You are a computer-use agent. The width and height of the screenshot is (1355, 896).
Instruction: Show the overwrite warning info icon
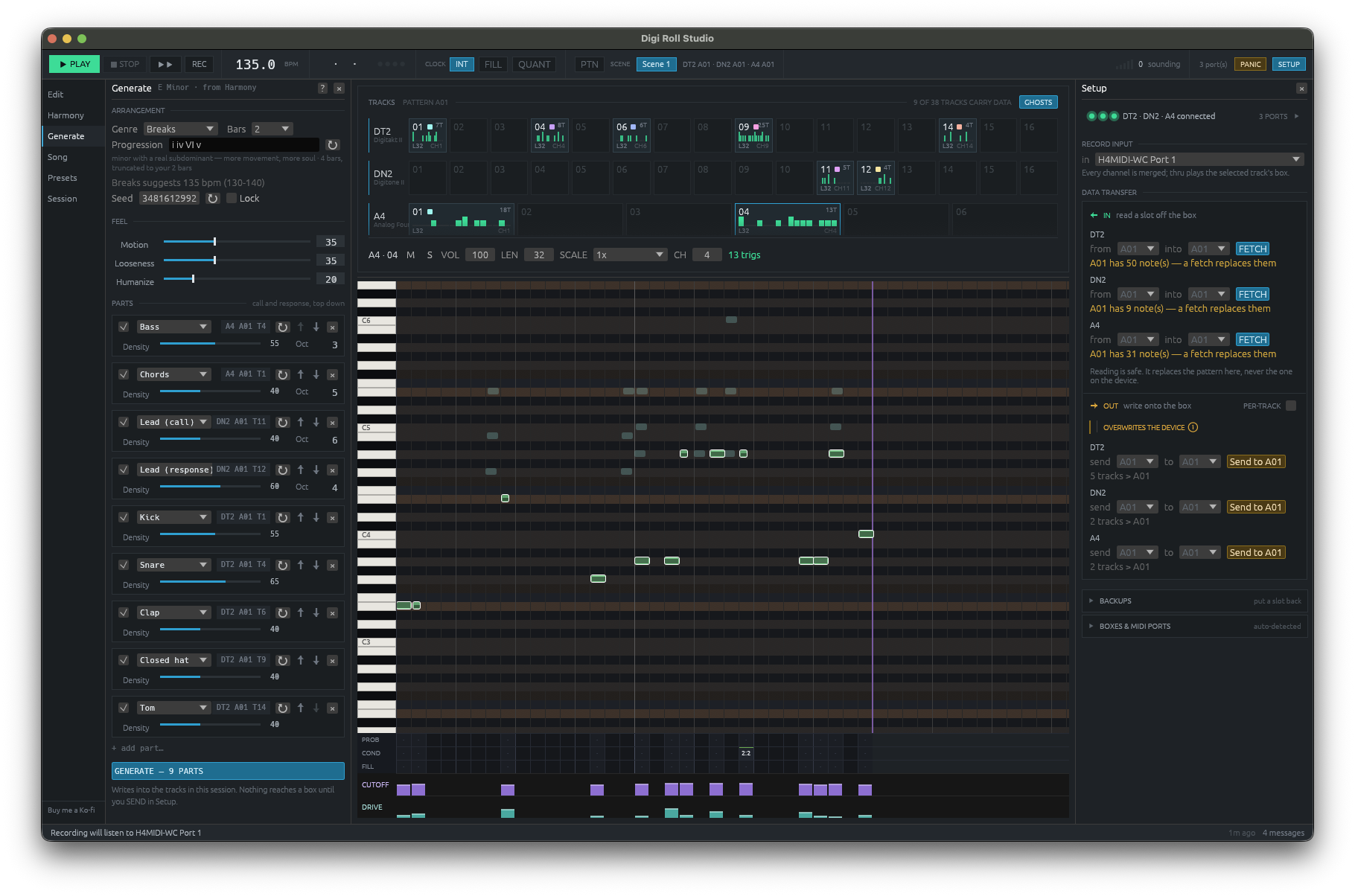pyautogui.click(x=1193, y=427)
